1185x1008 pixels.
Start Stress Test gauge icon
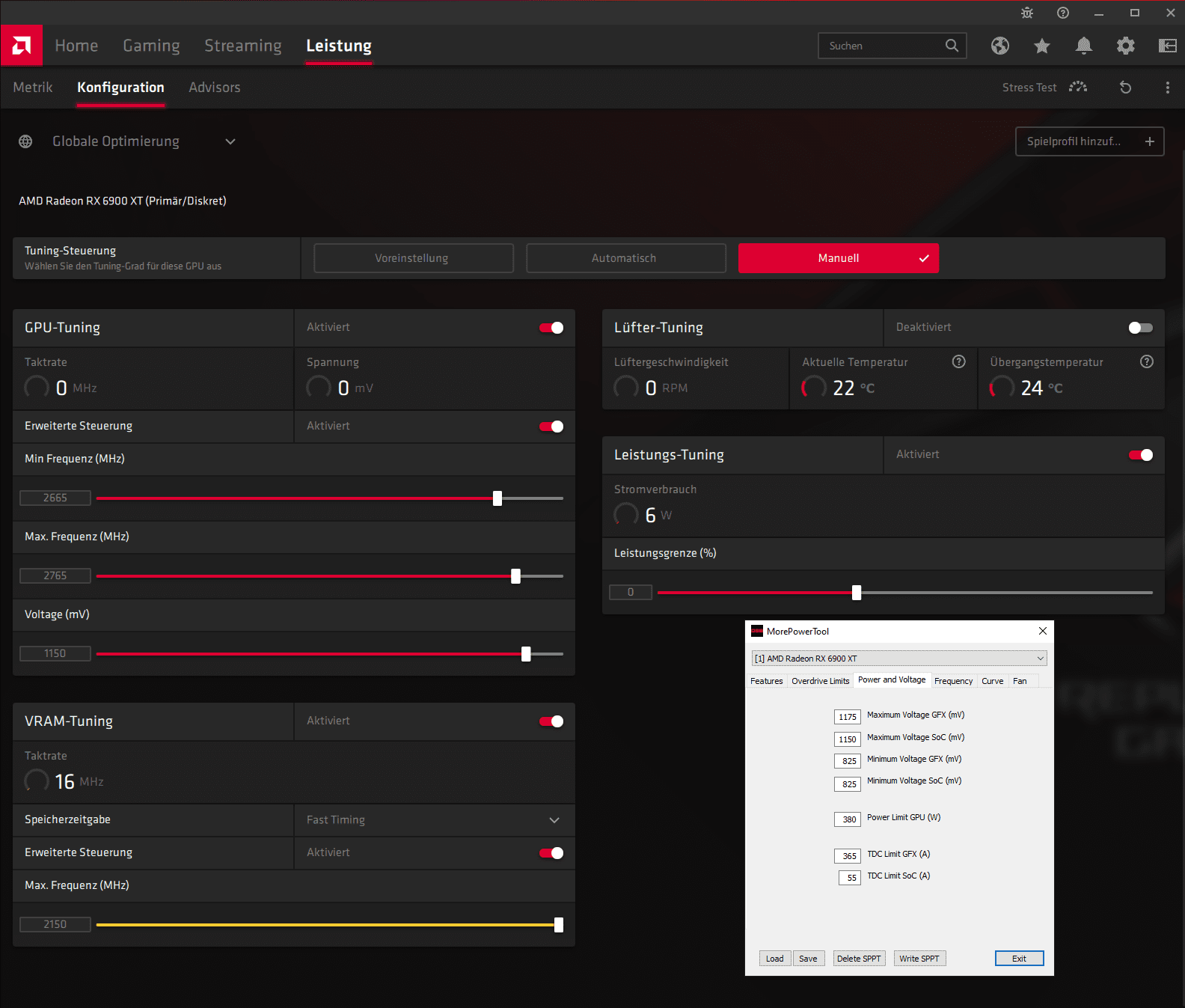click(1078, 87)
